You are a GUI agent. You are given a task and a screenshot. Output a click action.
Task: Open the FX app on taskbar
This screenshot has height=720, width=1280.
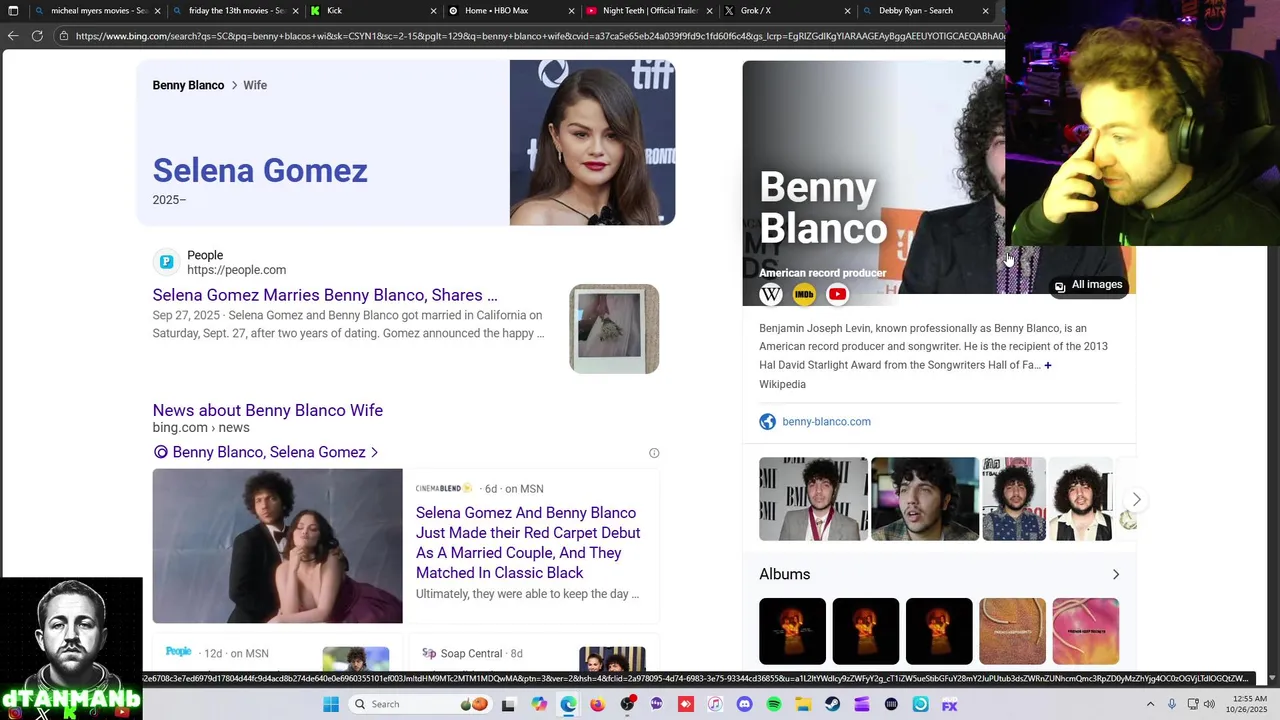coord(949,704)
